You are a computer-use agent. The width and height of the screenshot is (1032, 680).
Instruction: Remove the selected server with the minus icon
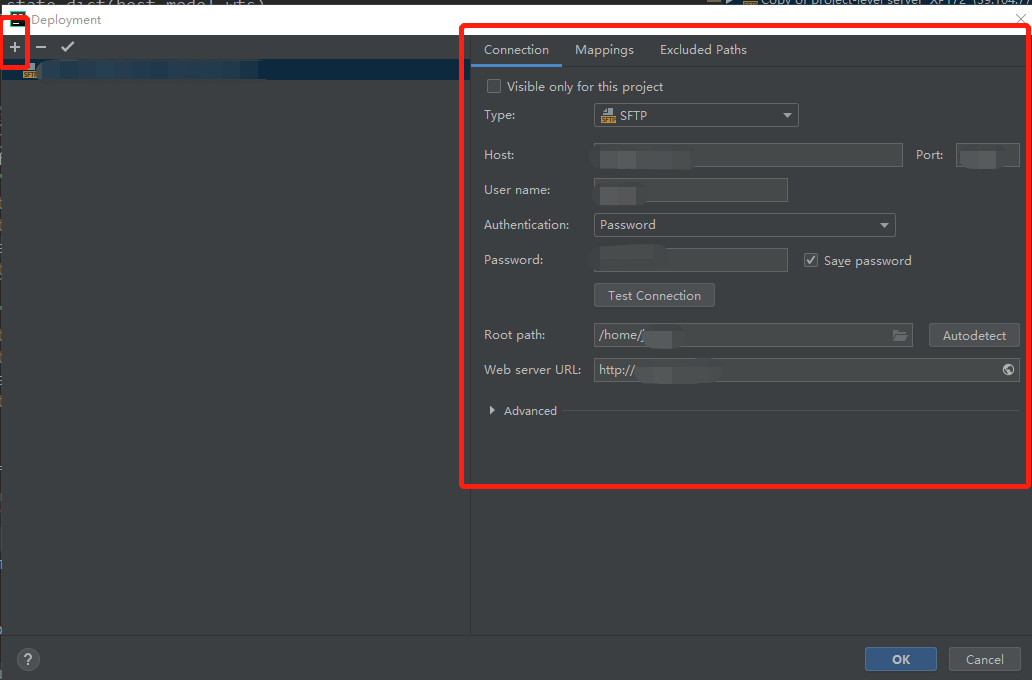point(41,47)
